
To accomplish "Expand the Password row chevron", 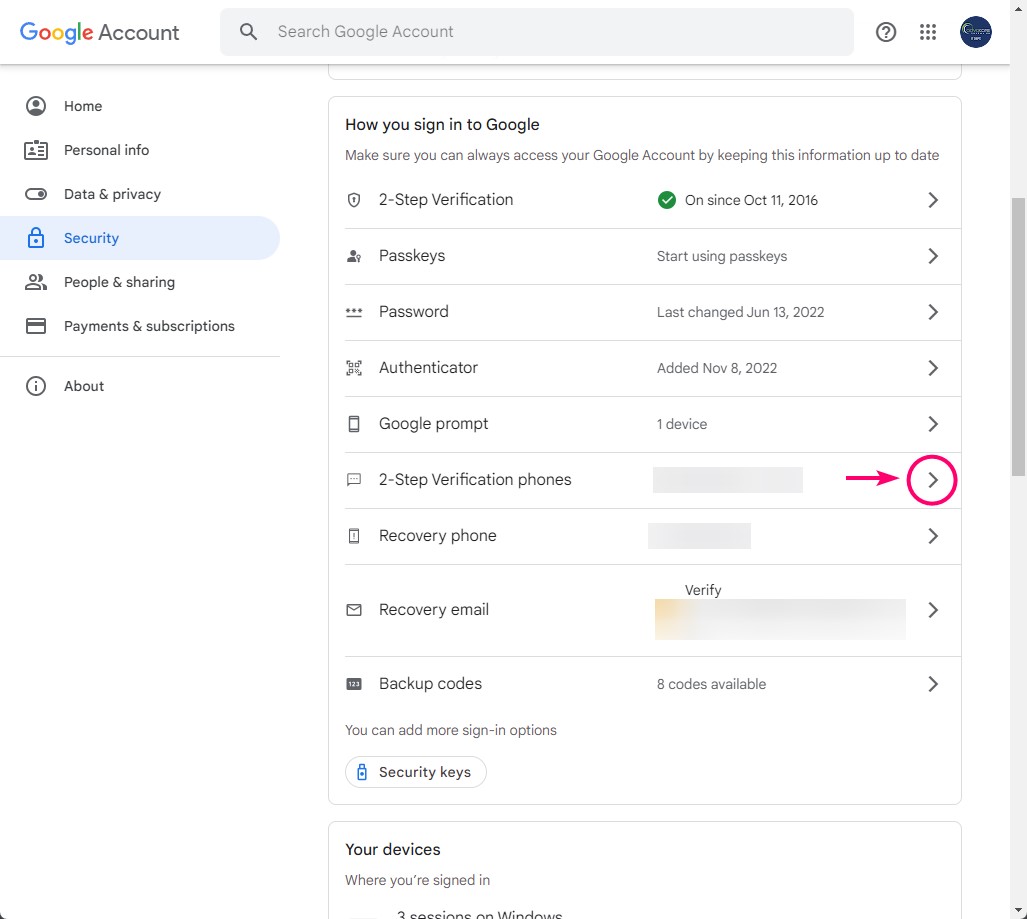I will pos(933,312).
